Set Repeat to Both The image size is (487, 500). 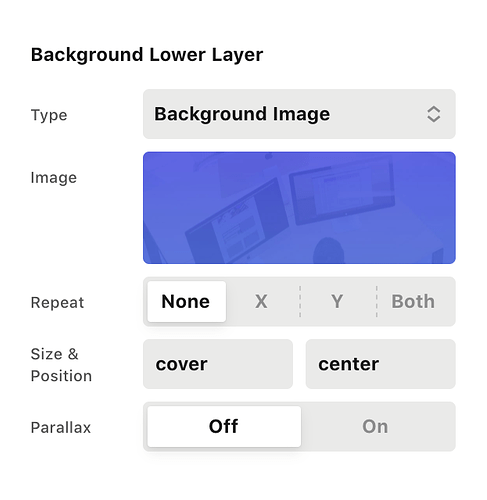[413, 301]
